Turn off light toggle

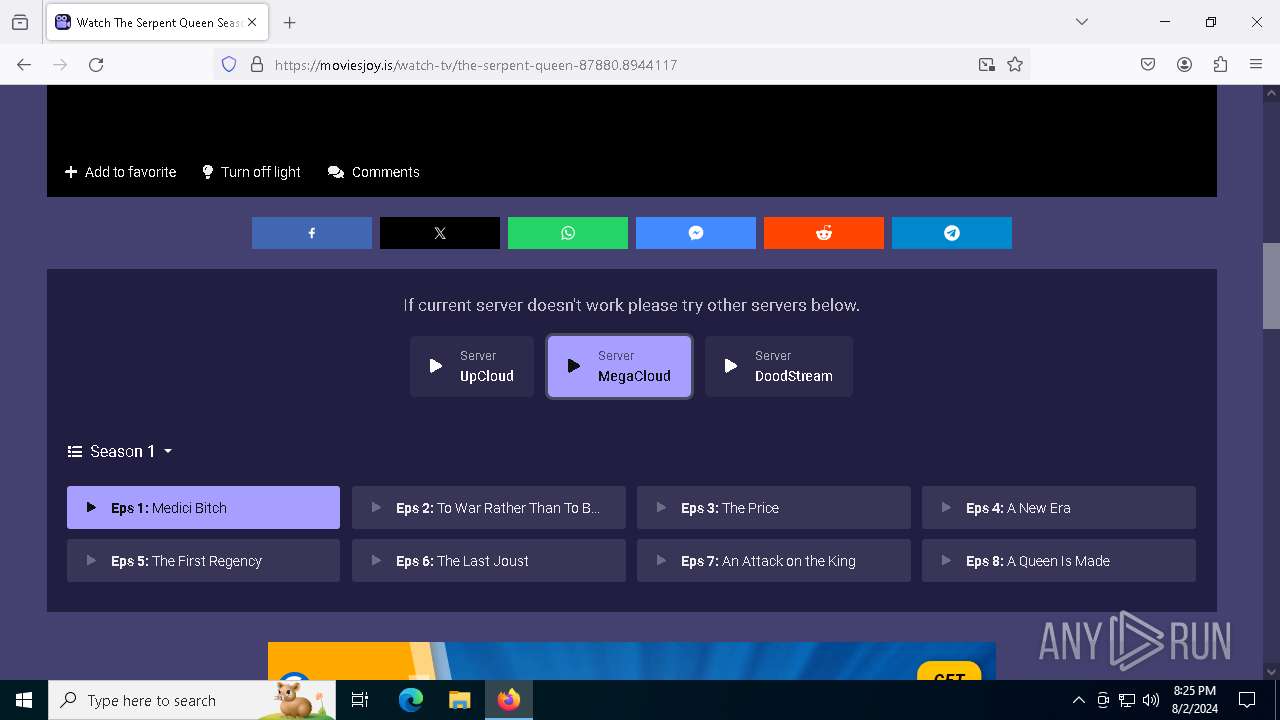251,172
